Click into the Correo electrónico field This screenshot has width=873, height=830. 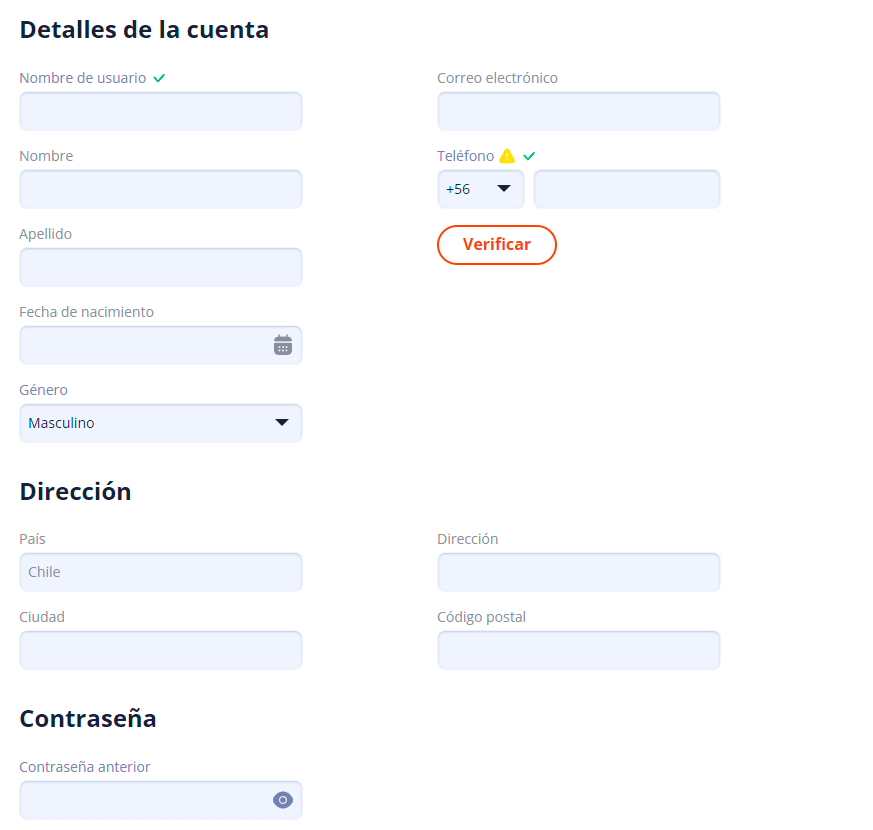click(578, 111)
